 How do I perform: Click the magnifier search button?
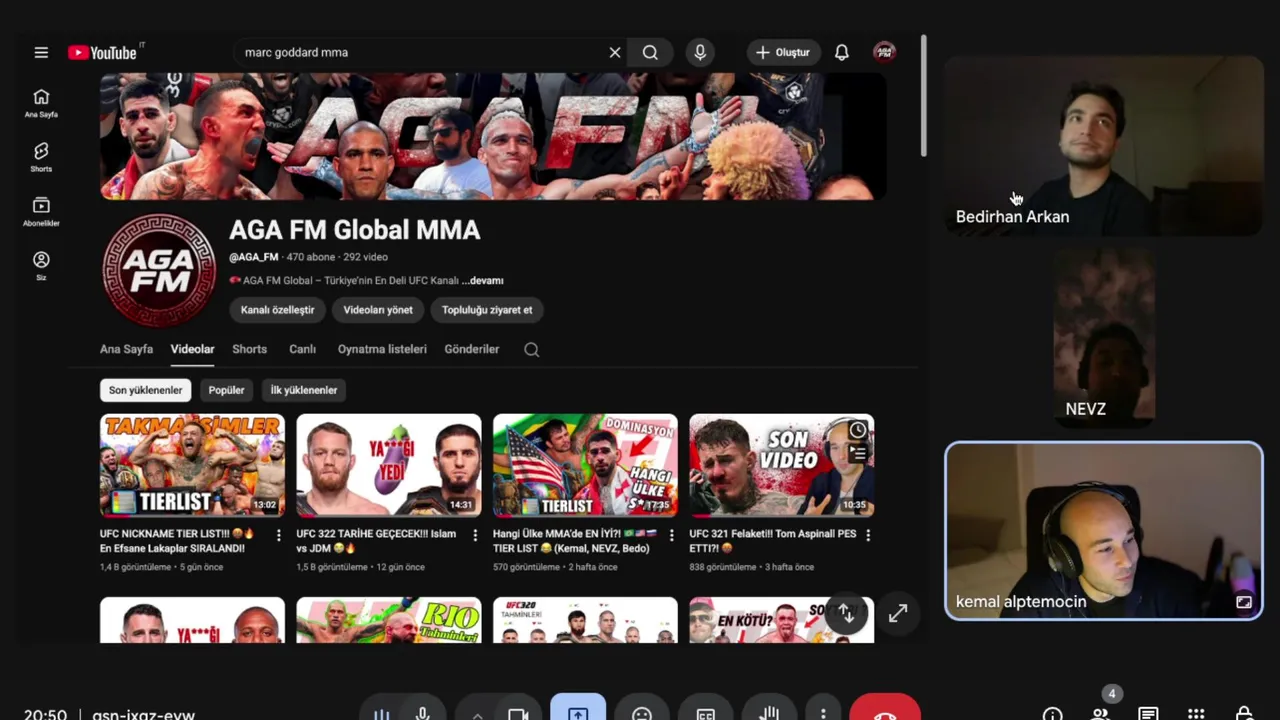[650, 52]
